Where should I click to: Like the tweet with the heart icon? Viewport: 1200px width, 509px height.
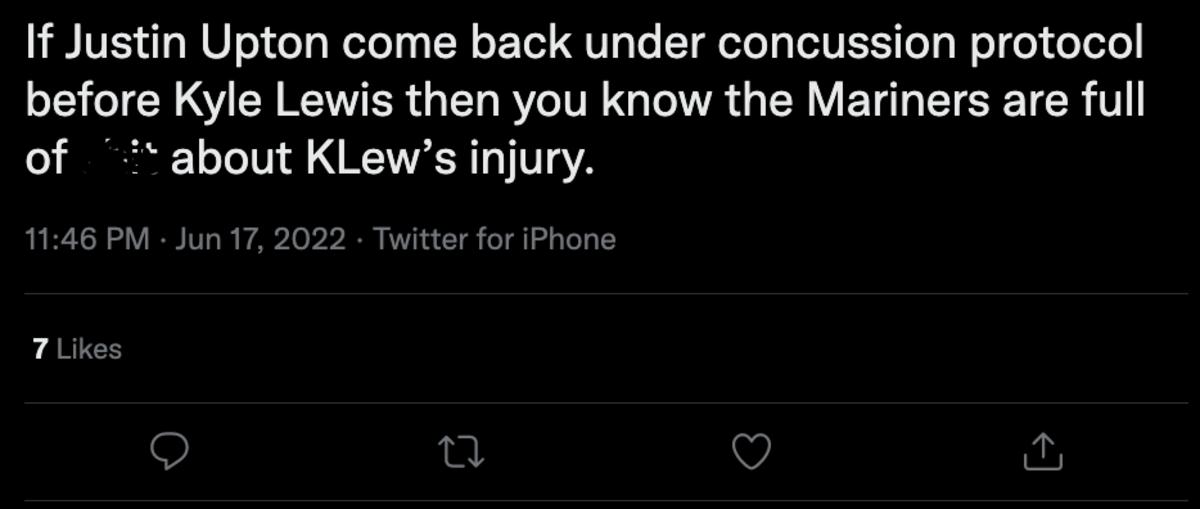coord(752,453)
